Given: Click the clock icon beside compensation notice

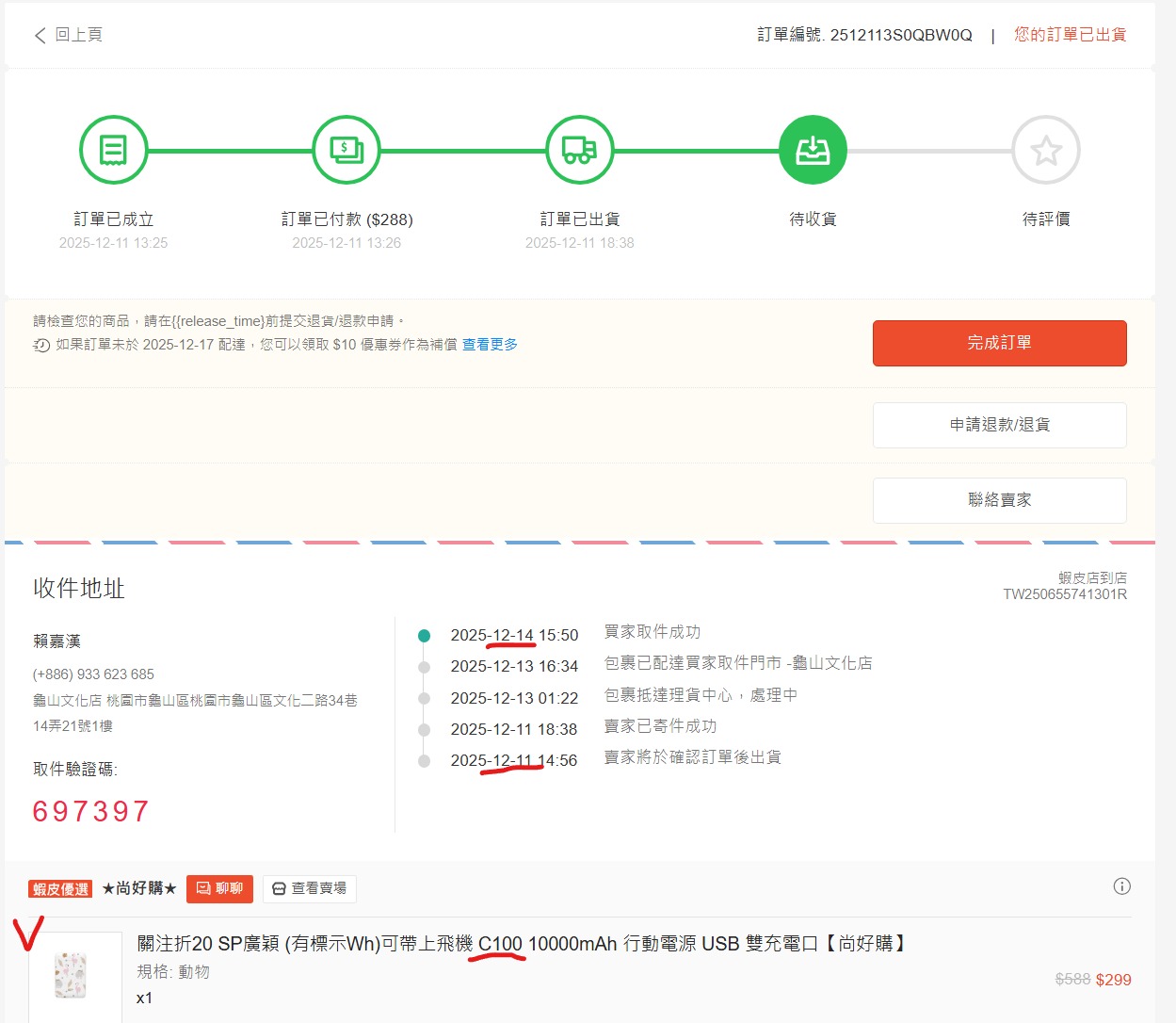Looking at the screenshot, I should pos(41,346).
